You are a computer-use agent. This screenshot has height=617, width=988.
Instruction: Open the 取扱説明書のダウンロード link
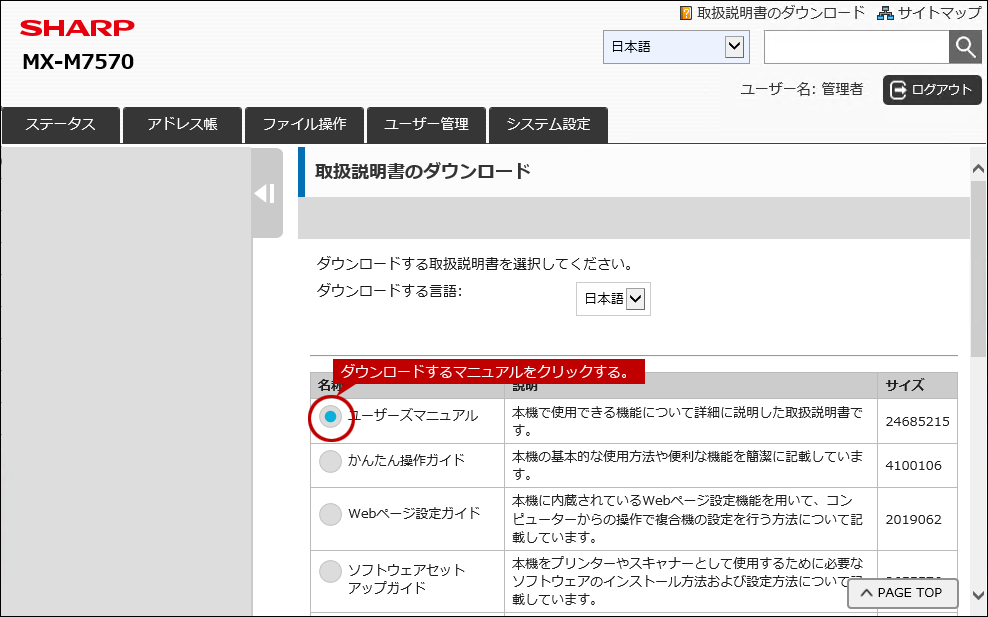(781, 13)
